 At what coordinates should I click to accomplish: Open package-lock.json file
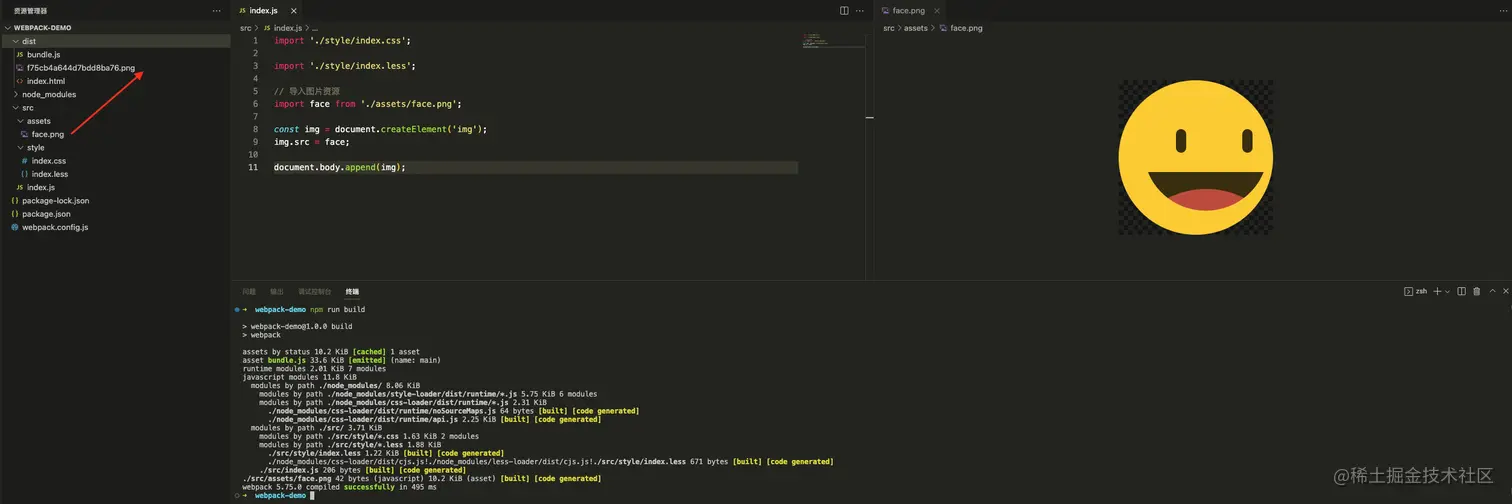[115, 200]
